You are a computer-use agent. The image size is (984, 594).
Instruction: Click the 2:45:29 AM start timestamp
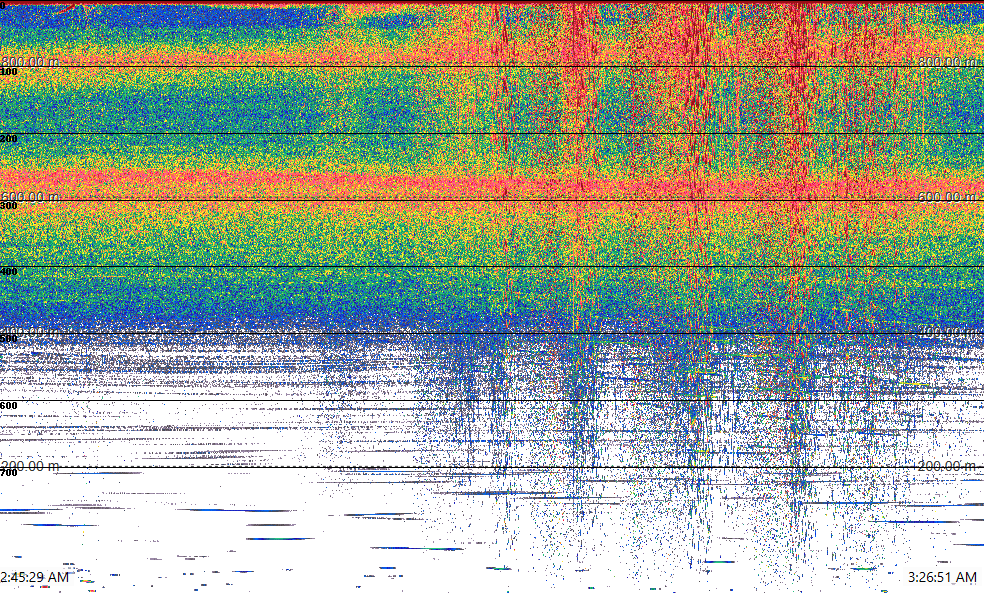(35, 577)
